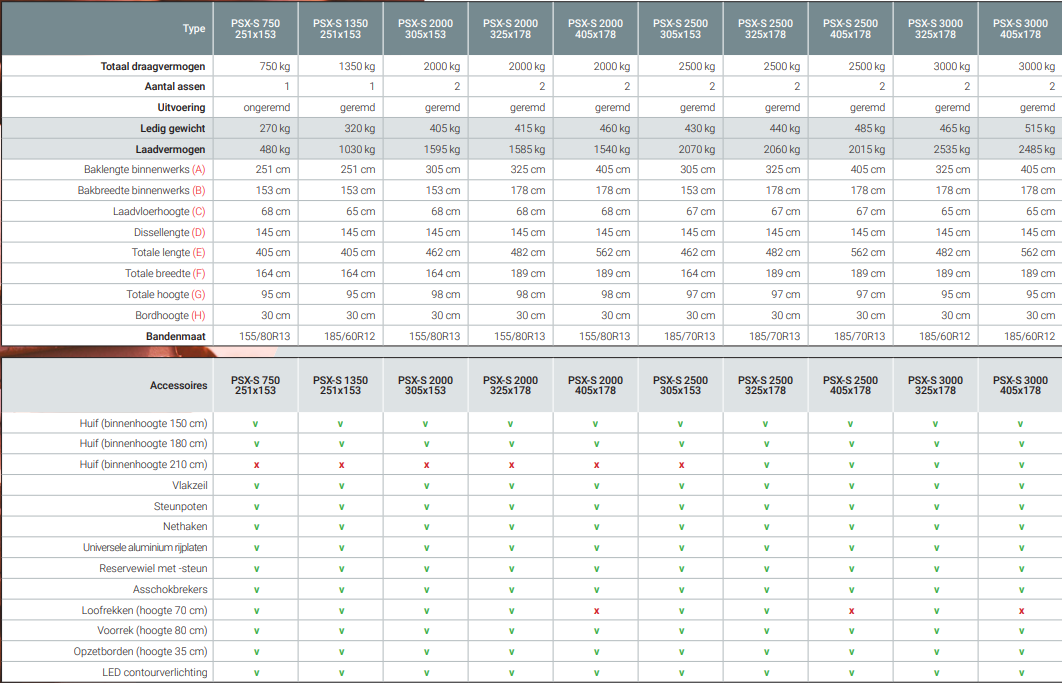Select 'Huif (binnenhoogte 150 cm)' accessory label
This screenshot has width=1062, height=683.
pyautogui.click(x=144, y=423)
